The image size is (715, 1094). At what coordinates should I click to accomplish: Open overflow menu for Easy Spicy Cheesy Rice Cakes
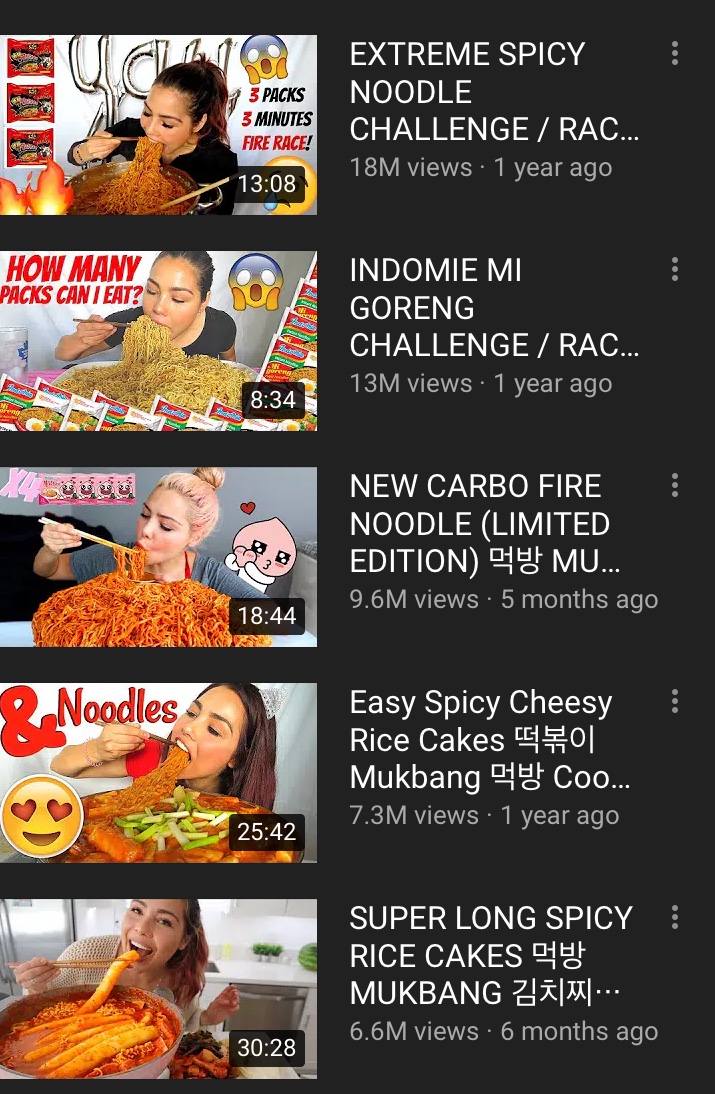[675, 700]
